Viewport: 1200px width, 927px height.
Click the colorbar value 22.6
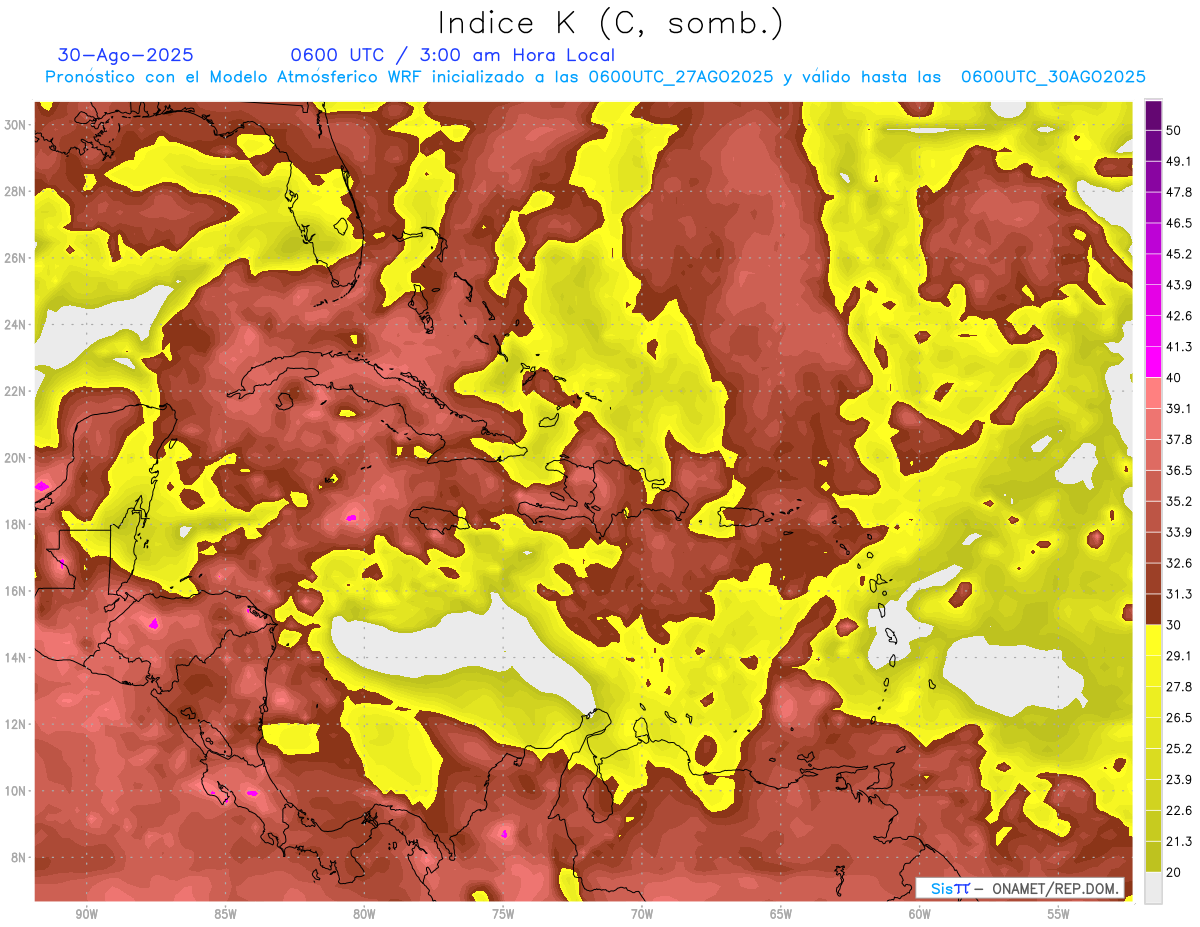[1179, 810]
